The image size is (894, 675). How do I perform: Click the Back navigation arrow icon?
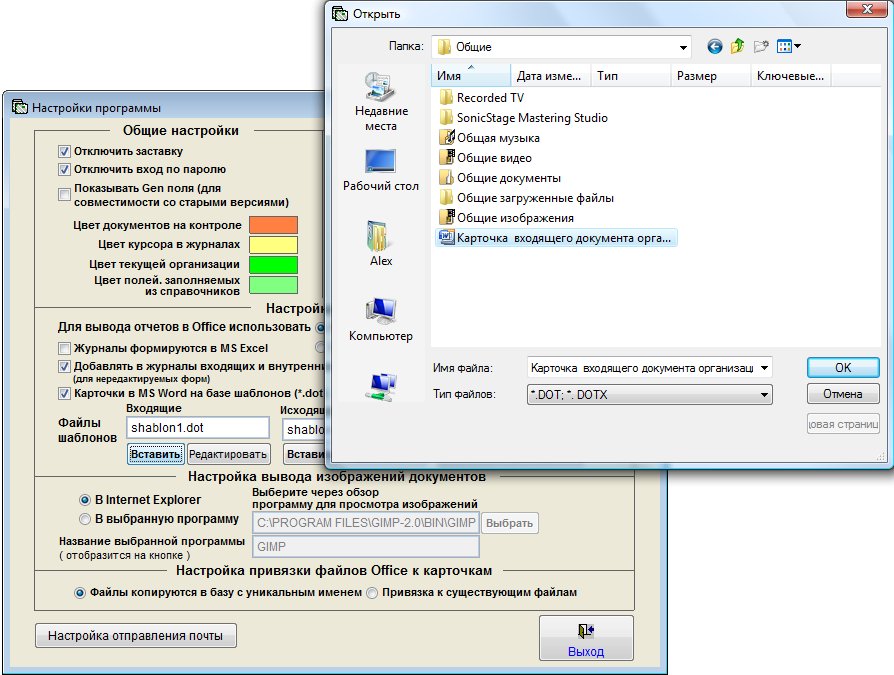714,46
